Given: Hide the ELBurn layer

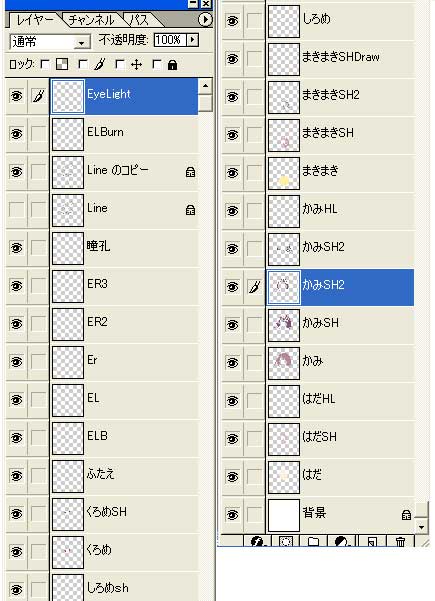Looking at the screenshot, I should pyautogui.click(x=16, y=134).
